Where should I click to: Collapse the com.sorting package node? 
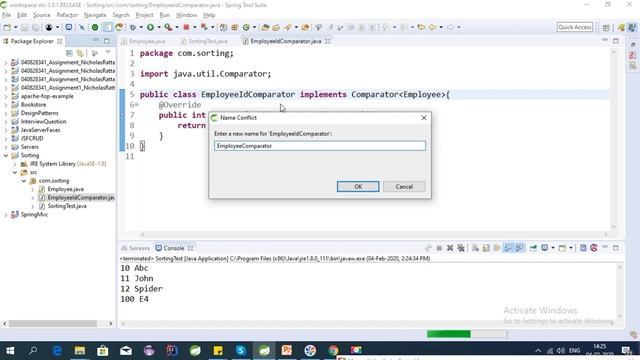click(x=24, y=181)
